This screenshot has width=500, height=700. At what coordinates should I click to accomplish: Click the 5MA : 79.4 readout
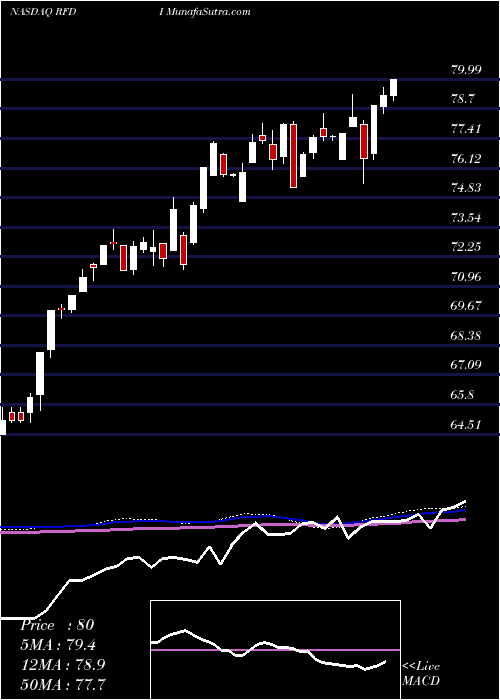click(58, 645)
